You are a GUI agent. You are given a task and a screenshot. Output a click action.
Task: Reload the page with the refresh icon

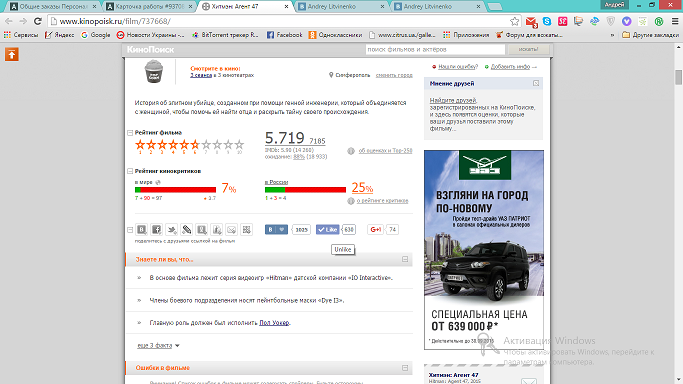[x=38, y=21]
